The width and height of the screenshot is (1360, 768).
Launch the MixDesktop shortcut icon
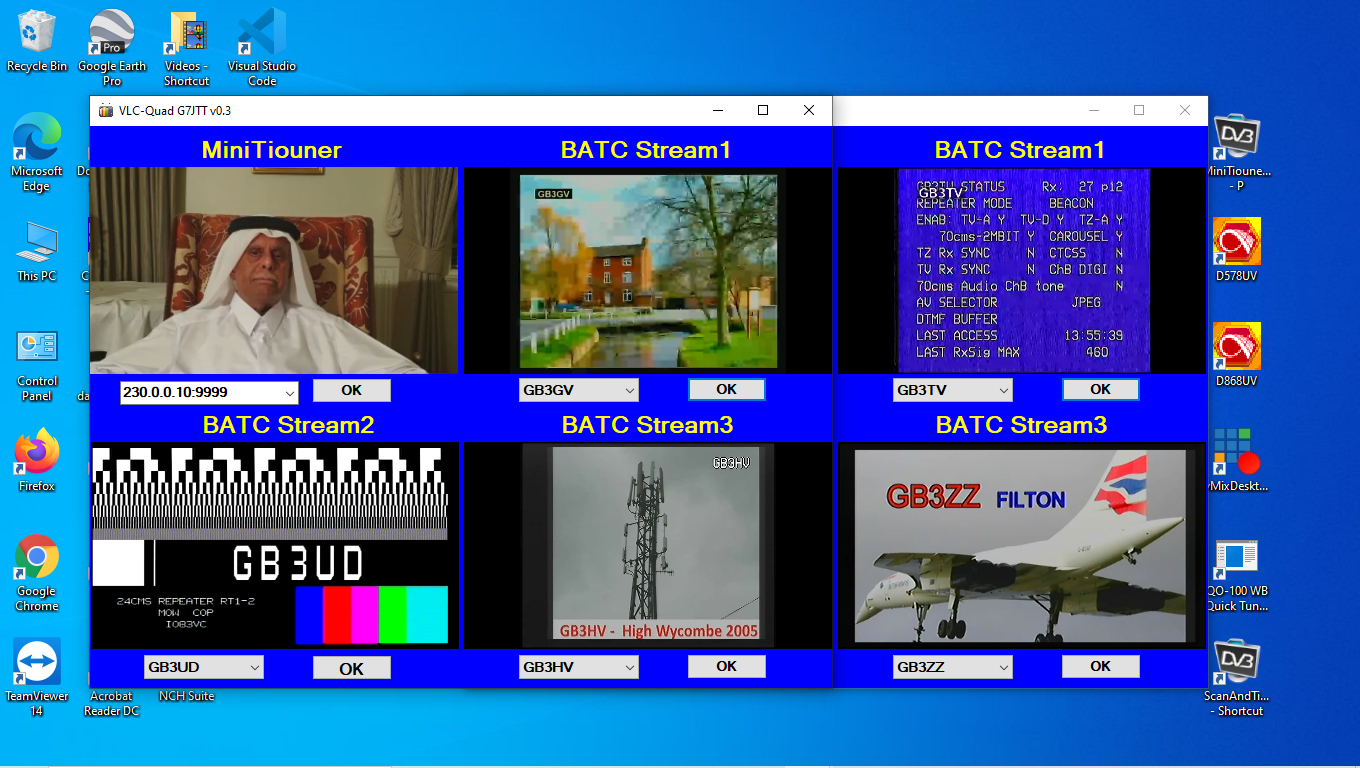point(1238,460)
